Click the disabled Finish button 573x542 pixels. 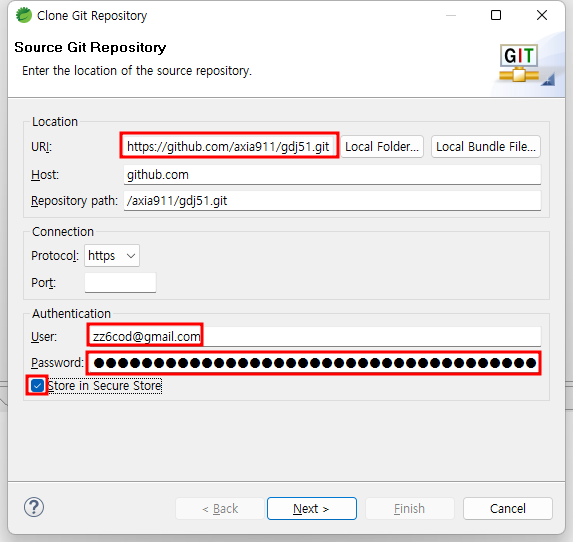tap(410, 508)
